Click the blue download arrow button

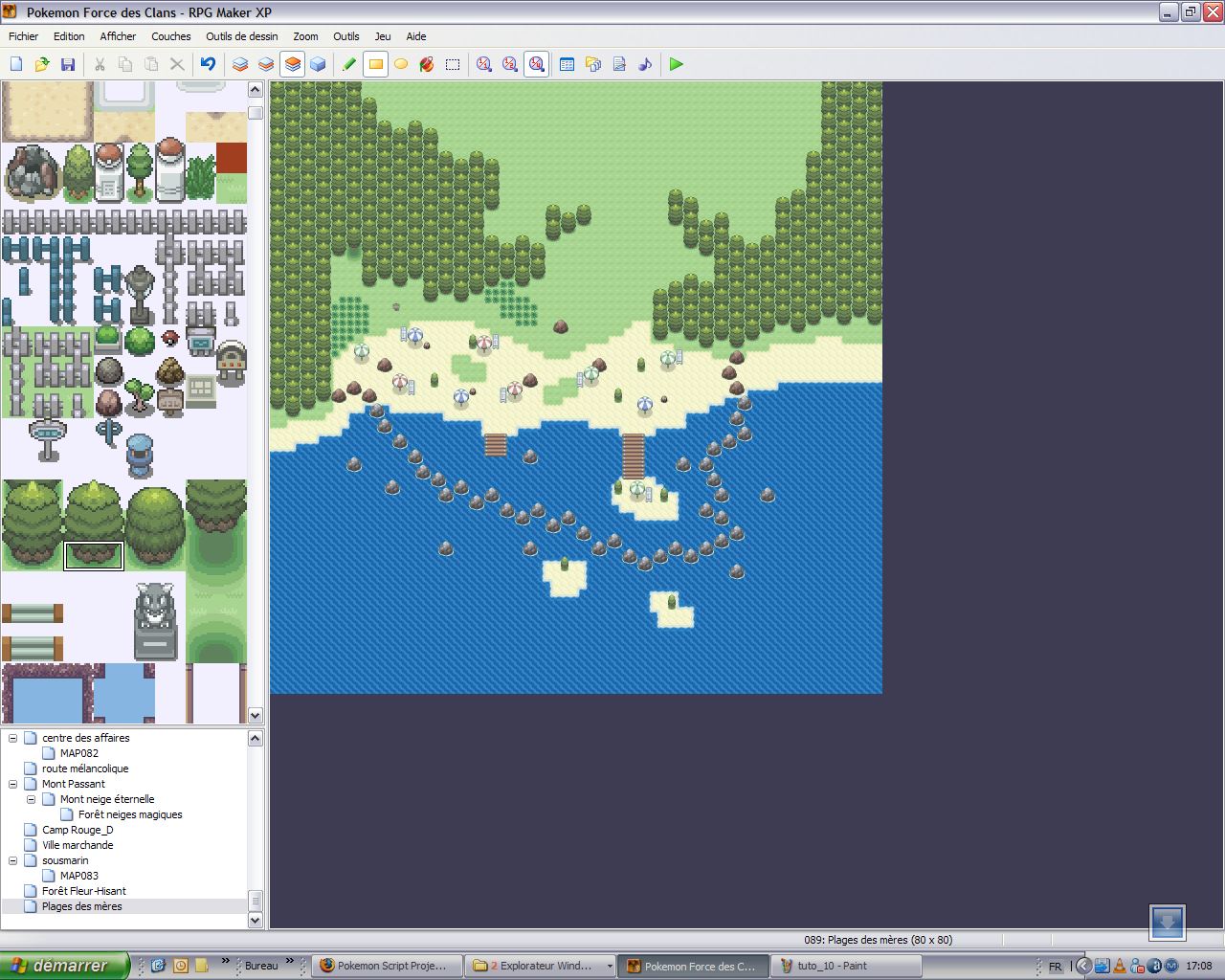1168,923
